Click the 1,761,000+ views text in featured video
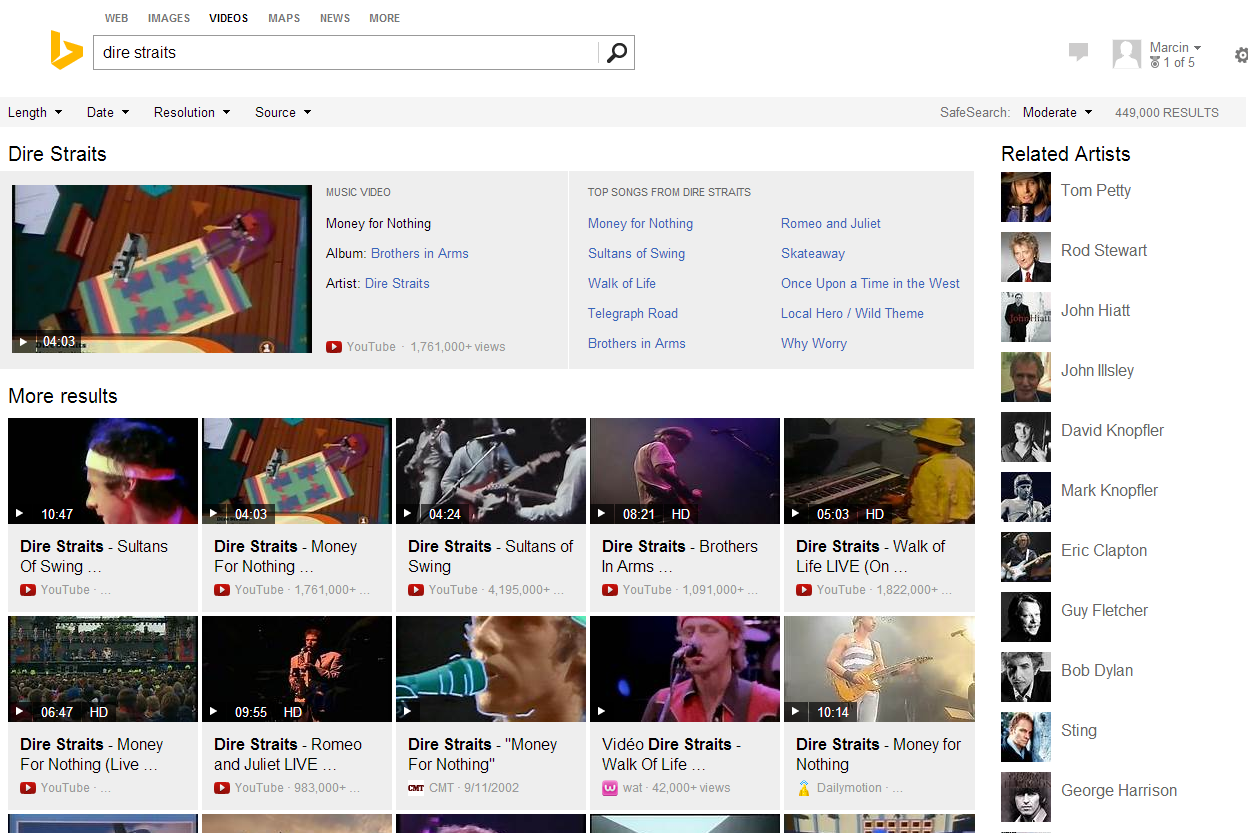The height and width of the screenshot is (833, 1248). pos(458,347)
